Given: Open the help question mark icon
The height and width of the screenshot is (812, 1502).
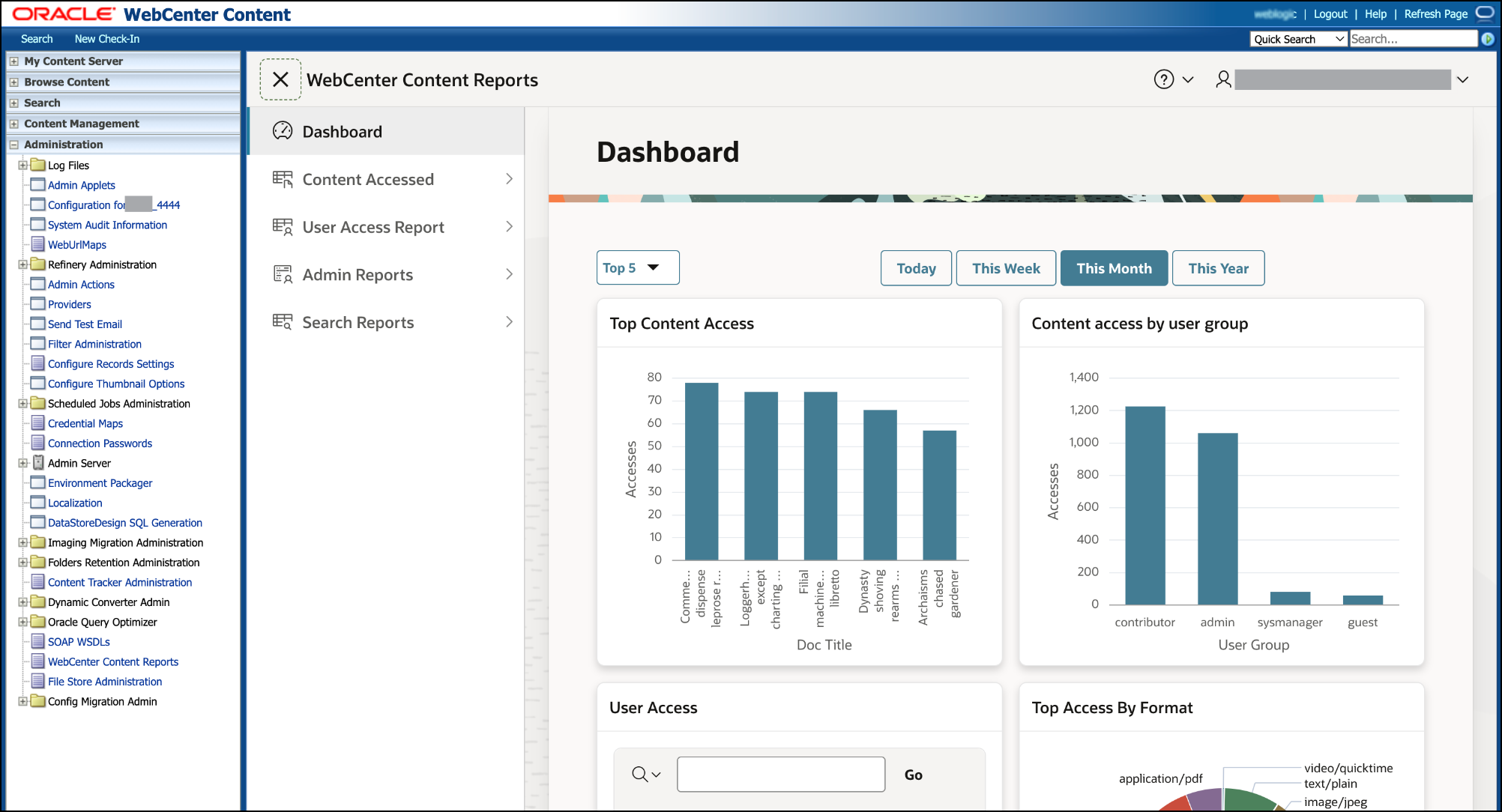Looking at the screenshot, I should pyautogui.click(x=1163, y=79).
